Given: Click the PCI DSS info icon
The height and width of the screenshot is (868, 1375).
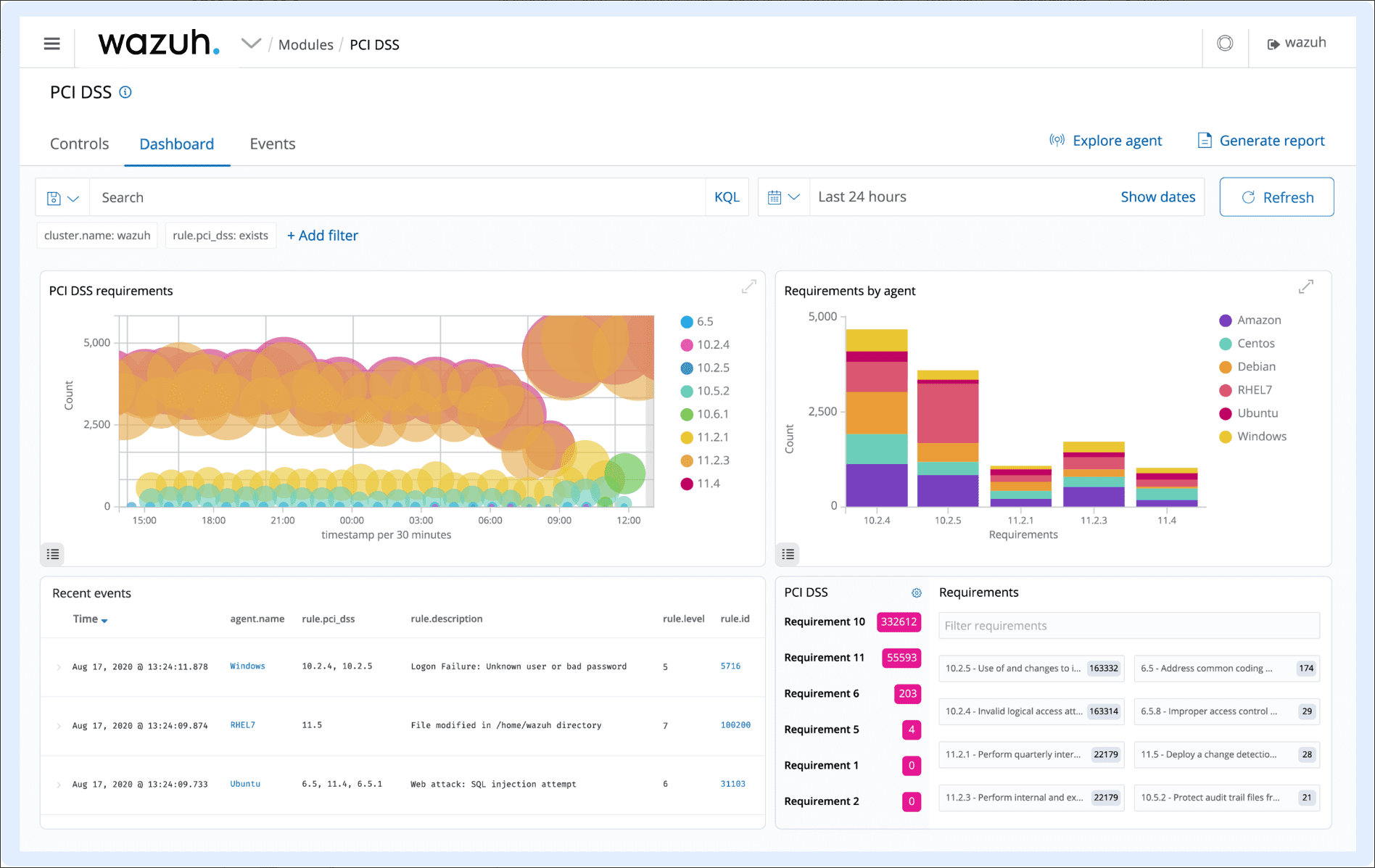Looking at the screenshot, I should point(125,92).
